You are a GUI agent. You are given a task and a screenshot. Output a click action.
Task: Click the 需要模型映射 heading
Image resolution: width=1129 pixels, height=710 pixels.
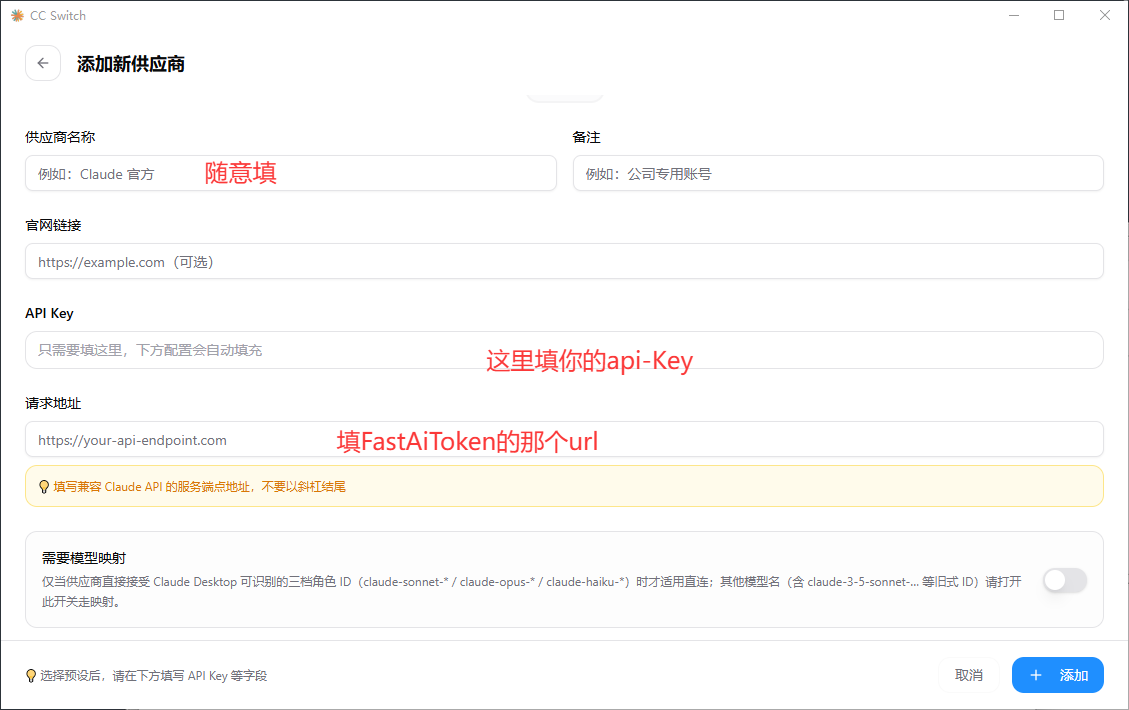tap(84, 558)
